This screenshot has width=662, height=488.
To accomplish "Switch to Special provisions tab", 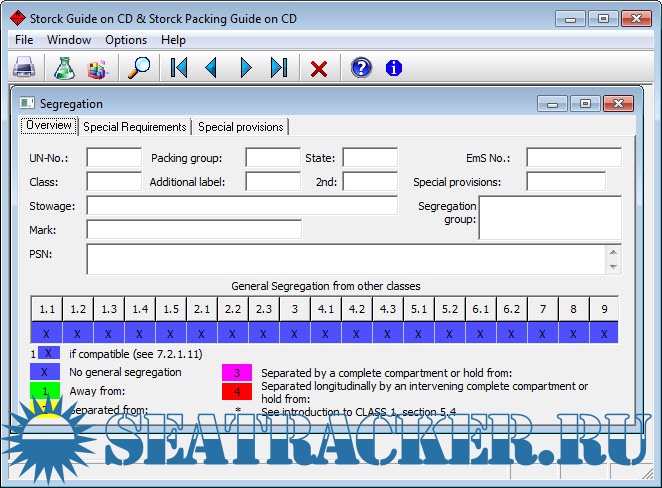I will click(x=241, y=127).
